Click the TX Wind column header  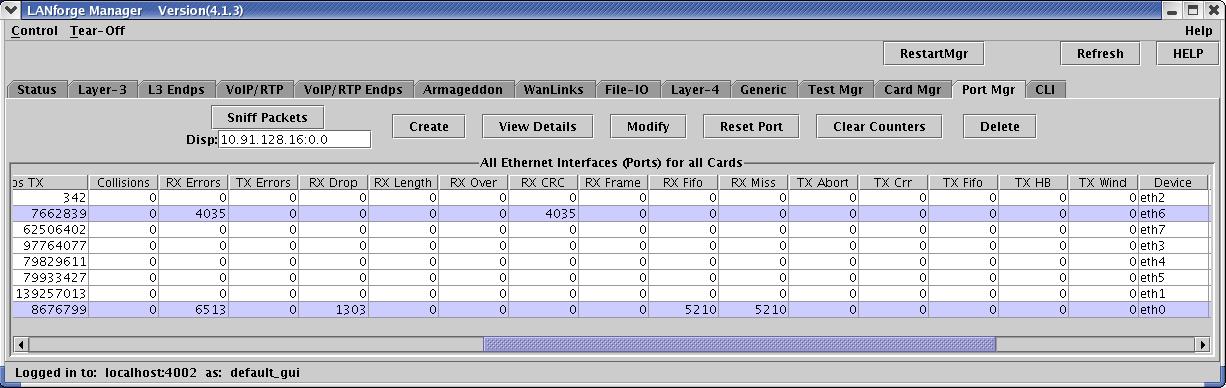coord(1103,182)
